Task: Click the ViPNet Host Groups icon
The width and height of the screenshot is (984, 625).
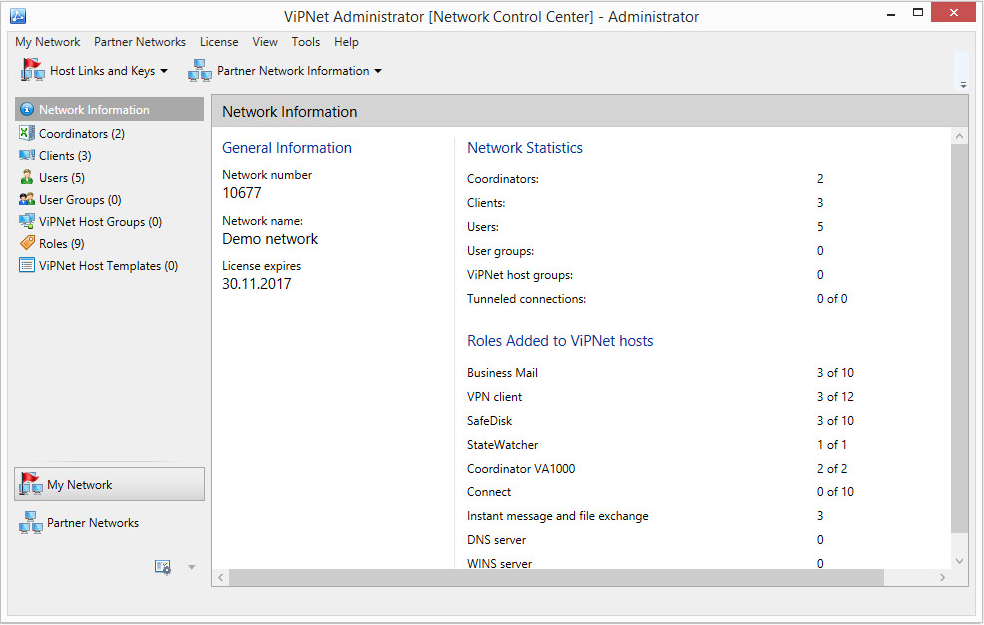Action: 27,221
